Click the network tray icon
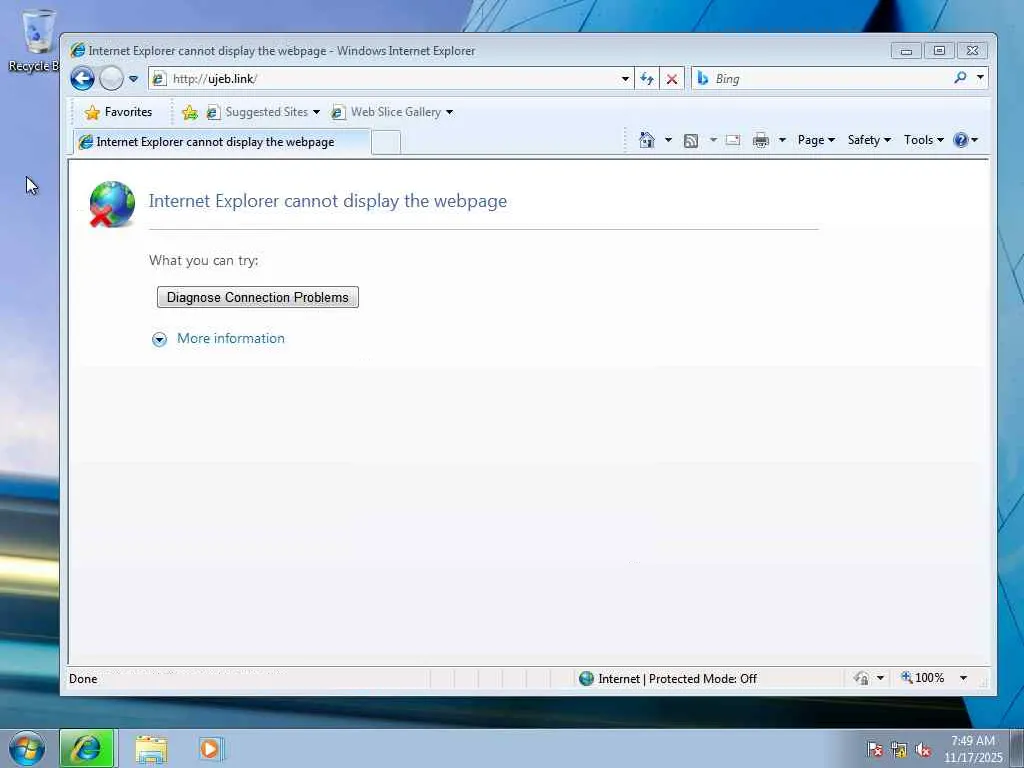Viewport: 1024px width, 768px height. coord(899,750)
